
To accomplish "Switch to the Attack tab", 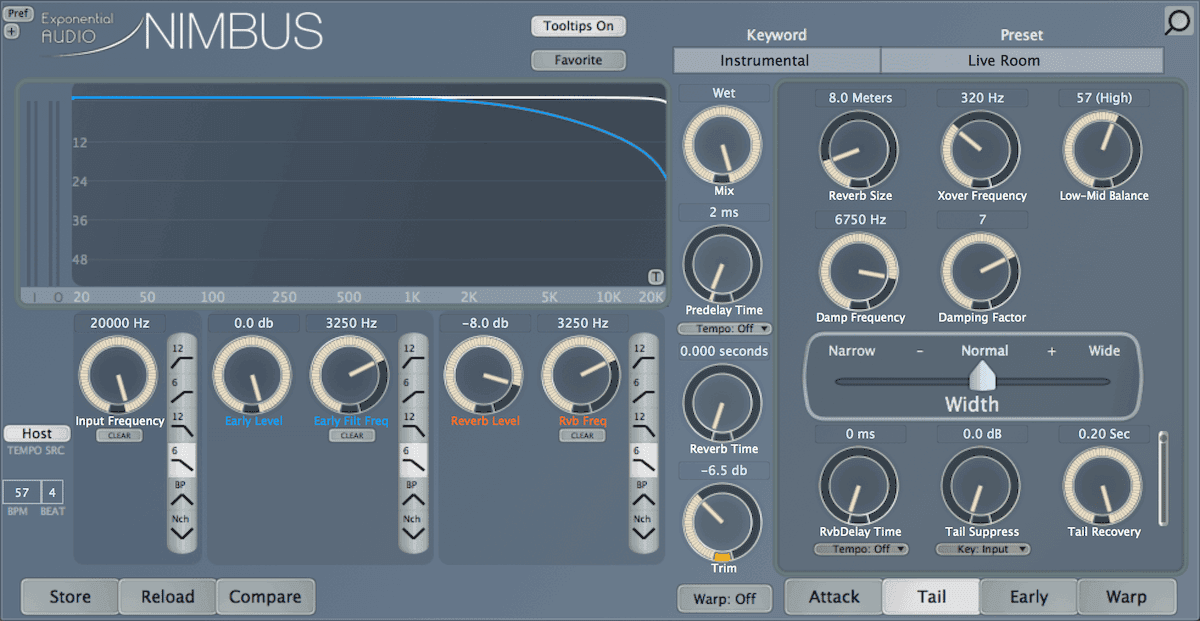I will [x=834, y=597].
